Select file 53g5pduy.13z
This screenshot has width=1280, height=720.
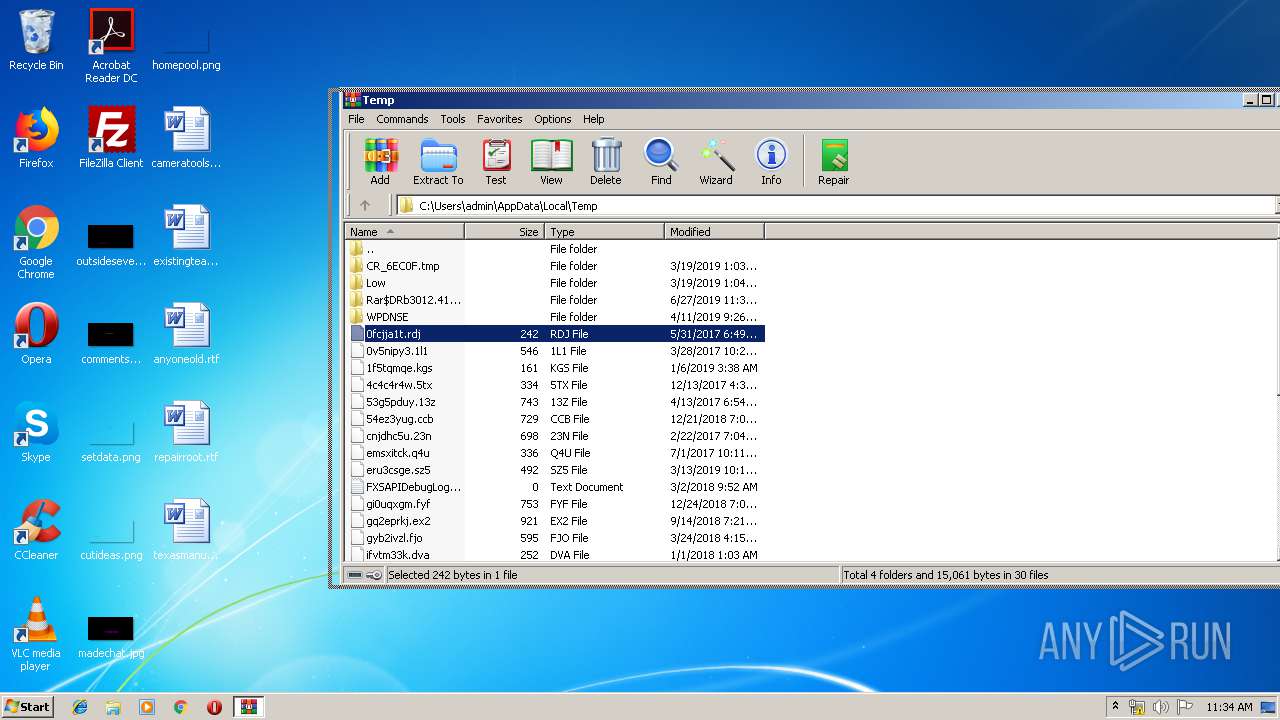click(555, 402)
